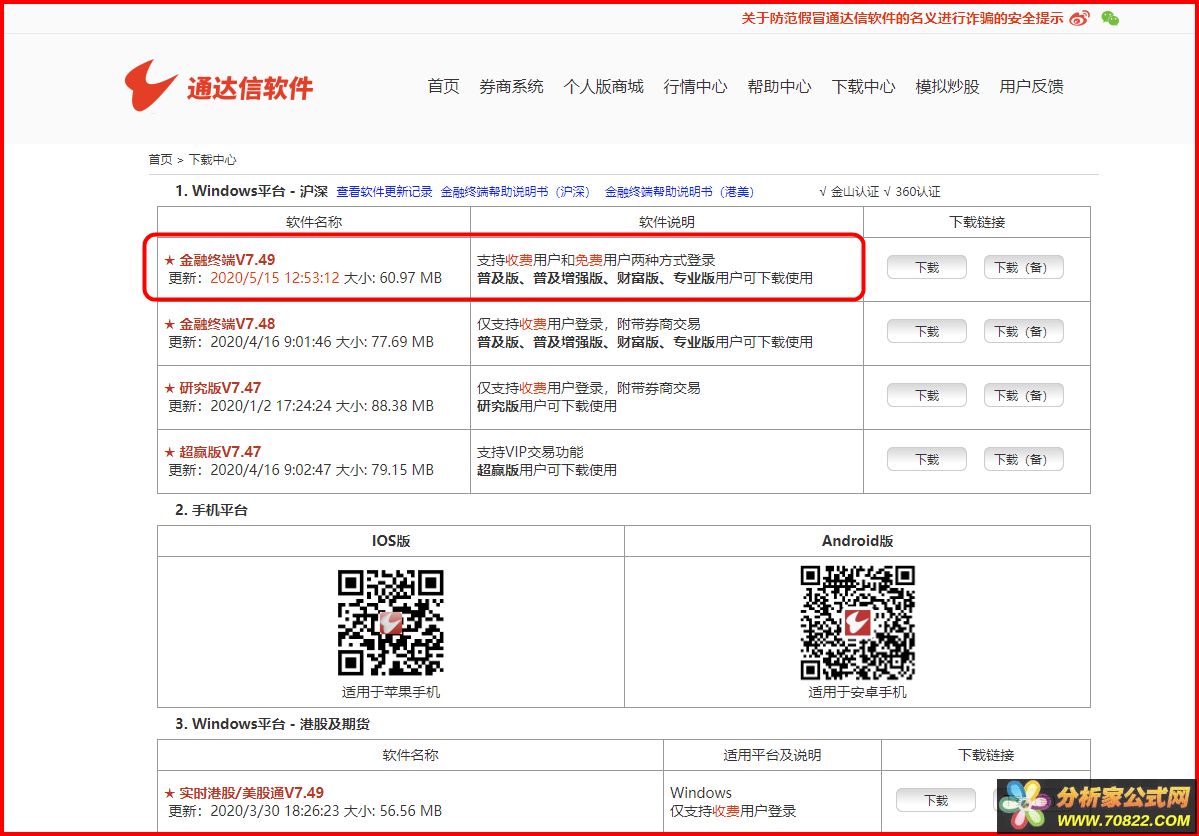Open the 模拟炒股 menu item
The height and width of the screenshot is (836, 1199).
click(x=947, y=86)
